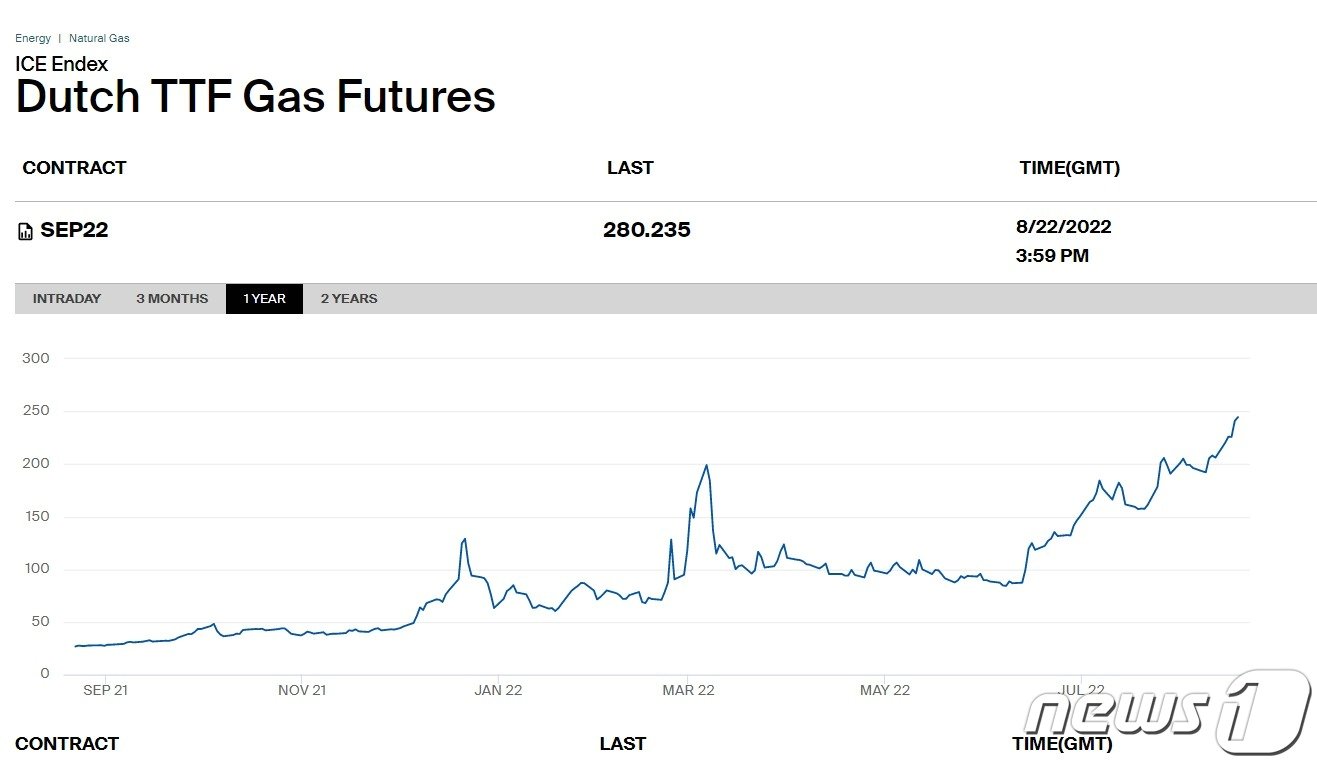Click the news1 watermark logo
Viewport: 1317px width, 767px height.
1166,710
